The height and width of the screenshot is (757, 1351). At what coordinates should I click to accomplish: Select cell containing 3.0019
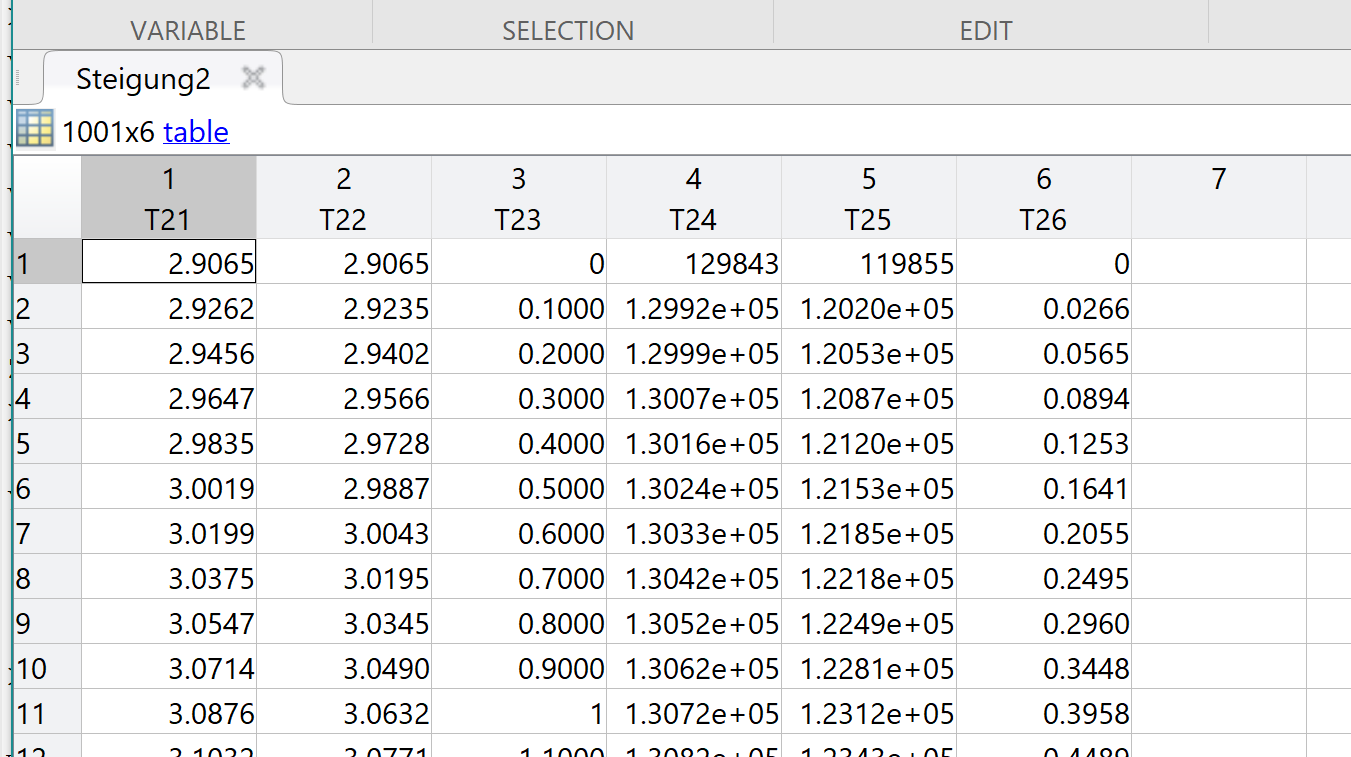coord(169,489)
